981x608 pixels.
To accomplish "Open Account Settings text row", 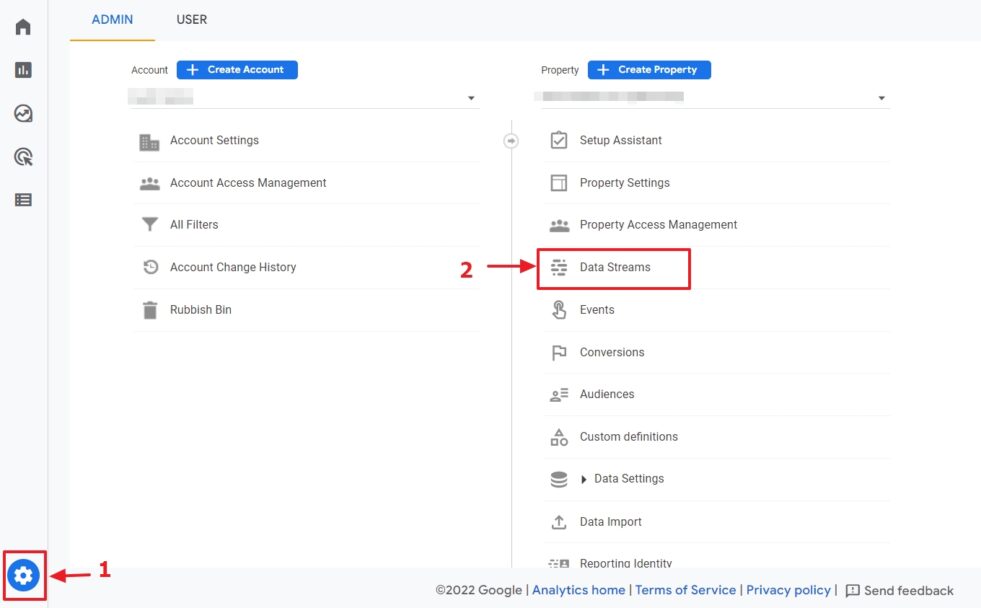I will (x=215, y=140).
